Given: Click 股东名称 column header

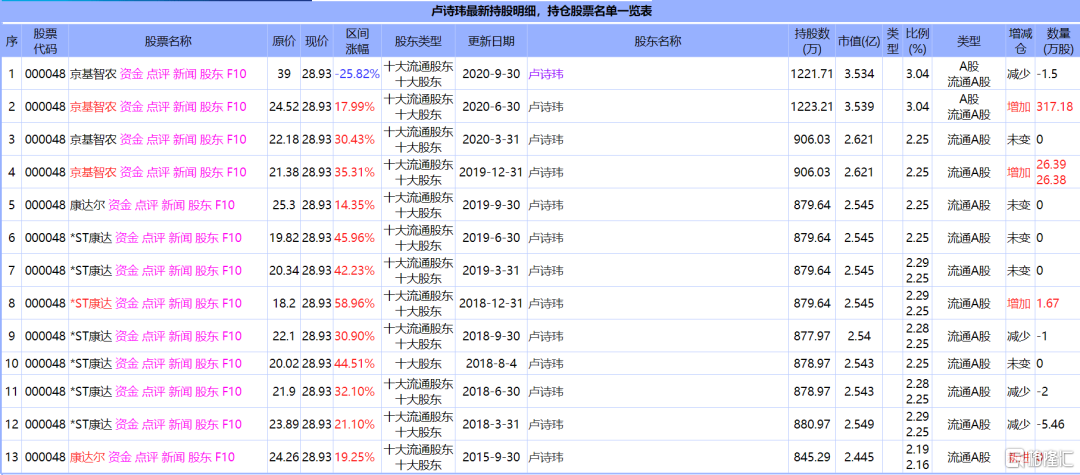Looking at the screenshot, I should [x=657, y=41].
